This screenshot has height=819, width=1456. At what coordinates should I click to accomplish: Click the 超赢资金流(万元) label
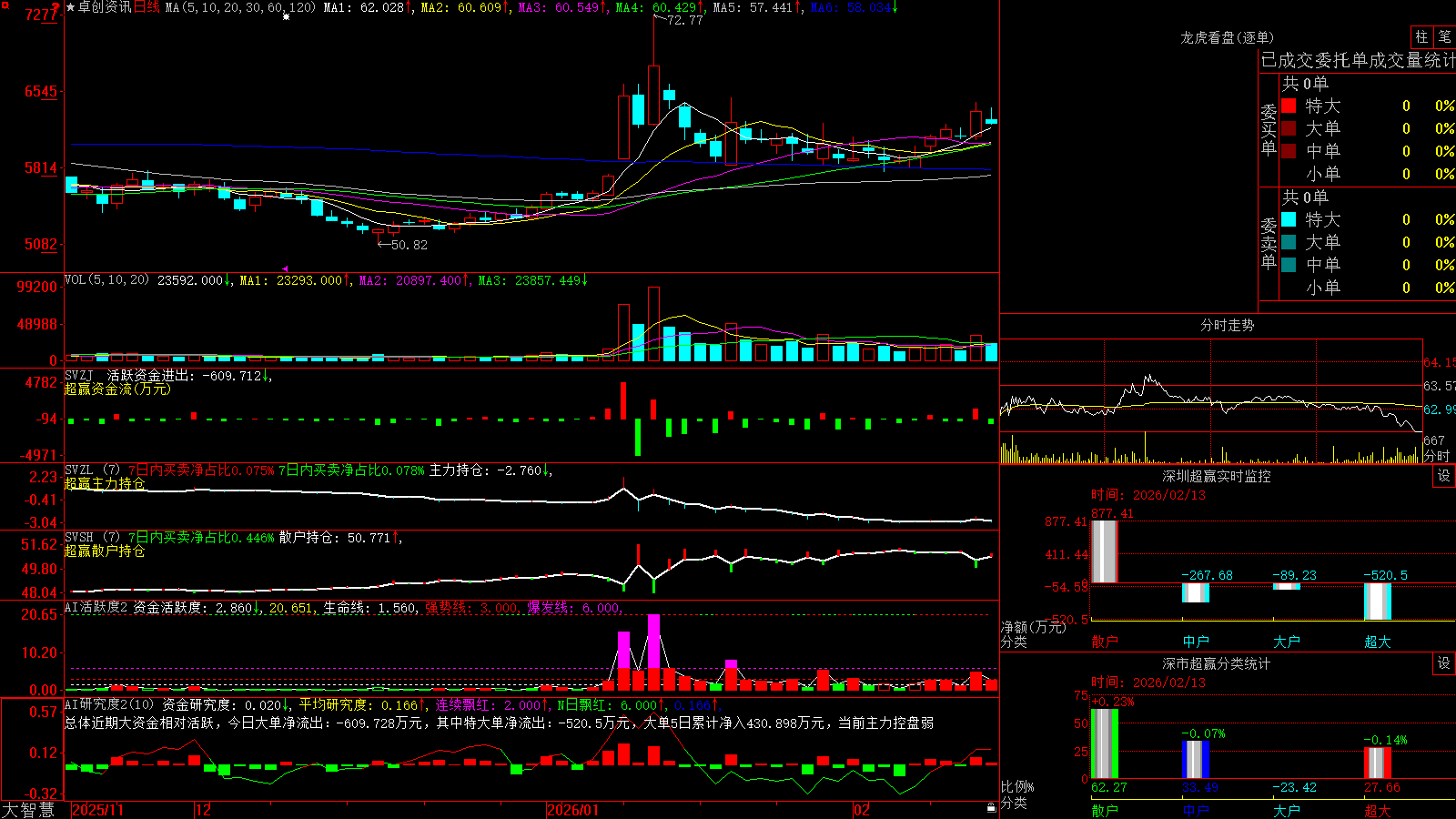[x=117, y=389]
